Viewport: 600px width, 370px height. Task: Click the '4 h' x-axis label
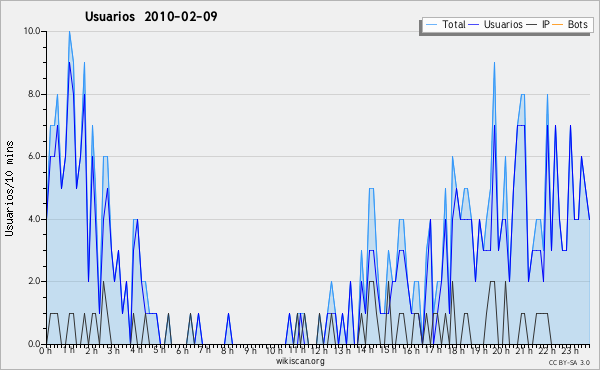point(136,350)
